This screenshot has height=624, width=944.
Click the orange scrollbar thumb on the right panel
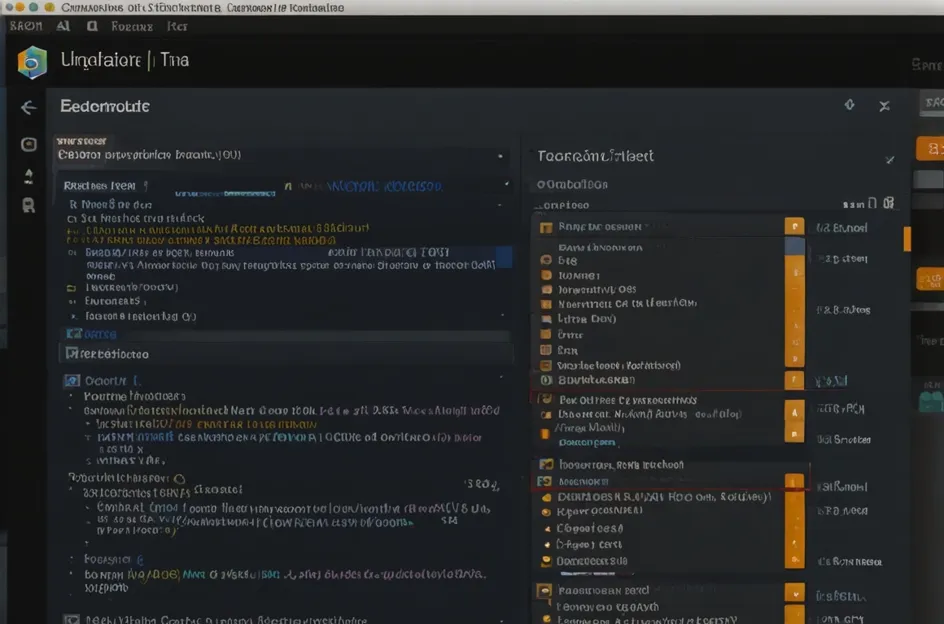point(907,238)
